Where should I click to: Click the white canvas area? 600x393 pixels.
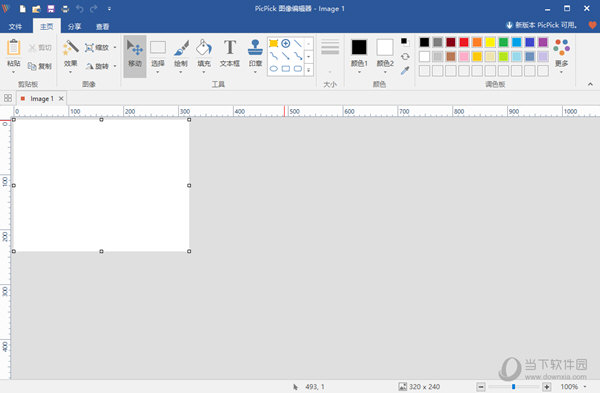click(101, 186)
